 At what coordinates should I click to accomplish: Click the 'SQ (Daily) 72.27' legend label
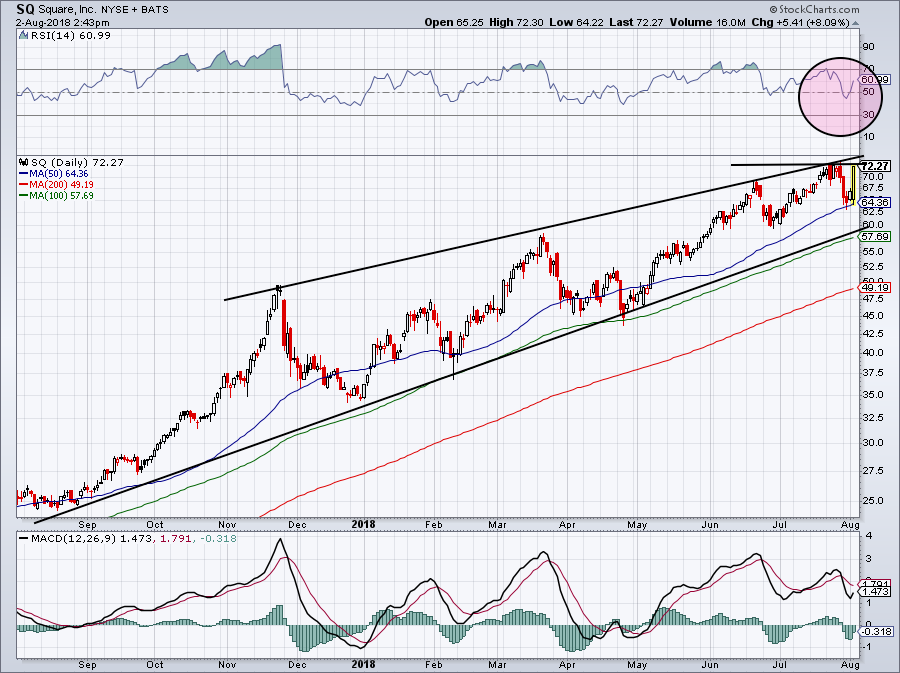pyautogui.click(x=77, y=162)
